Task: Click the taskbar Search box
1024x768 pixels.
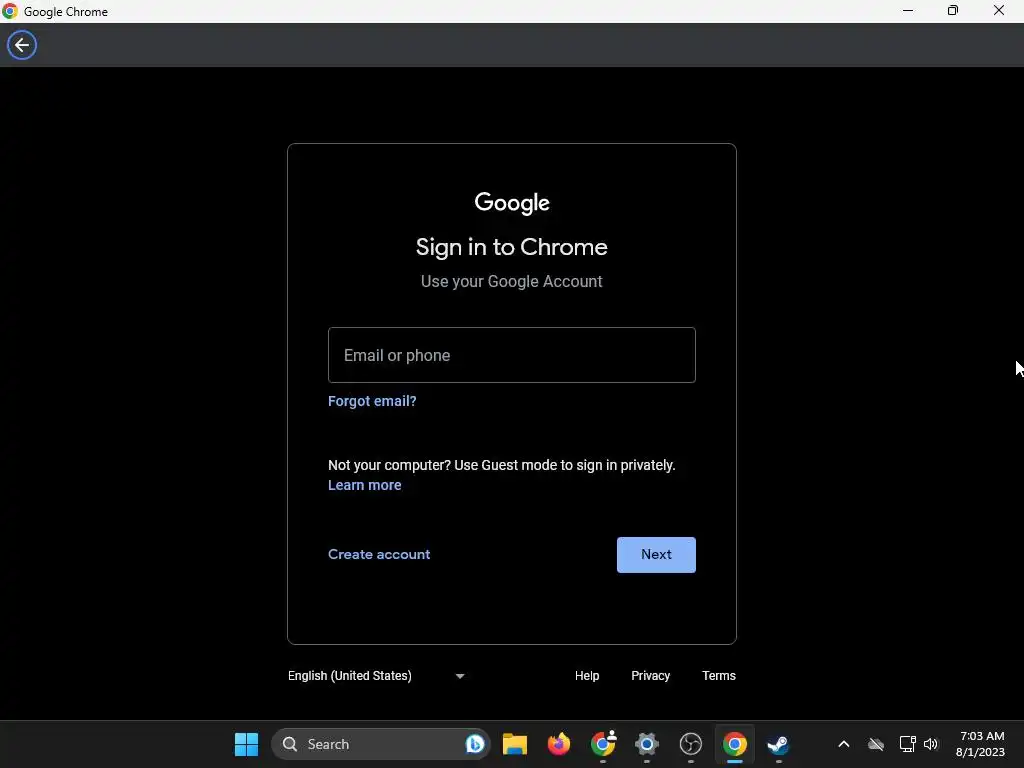Action: click(x=380, y=744)
